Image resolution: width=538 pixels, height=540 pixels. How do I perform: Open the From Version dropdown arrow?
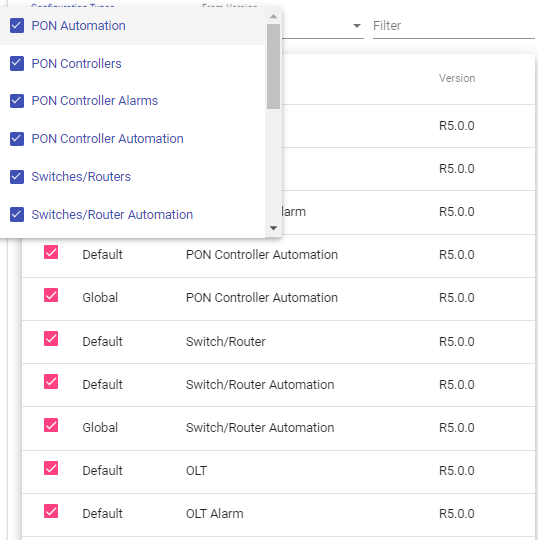tap(357, 26)
